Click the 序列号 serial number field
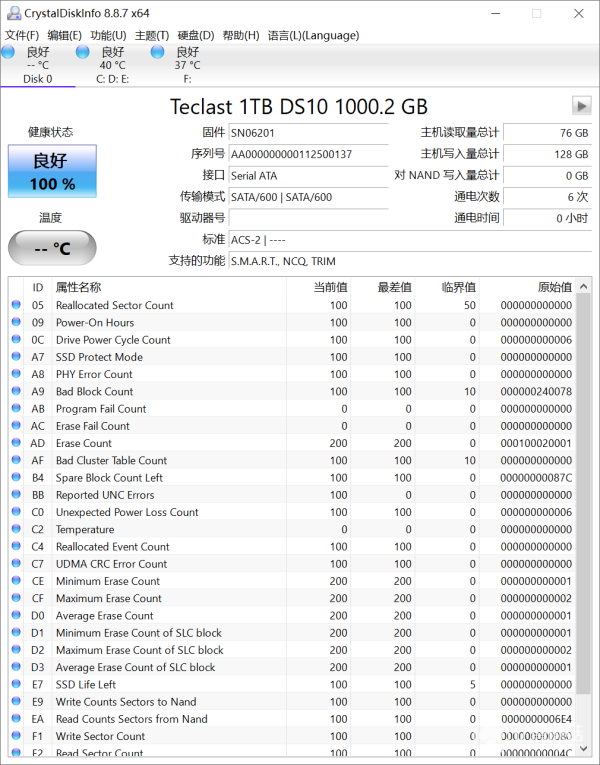This screenshot has height=765, width=600. click(x=308, y=154)
